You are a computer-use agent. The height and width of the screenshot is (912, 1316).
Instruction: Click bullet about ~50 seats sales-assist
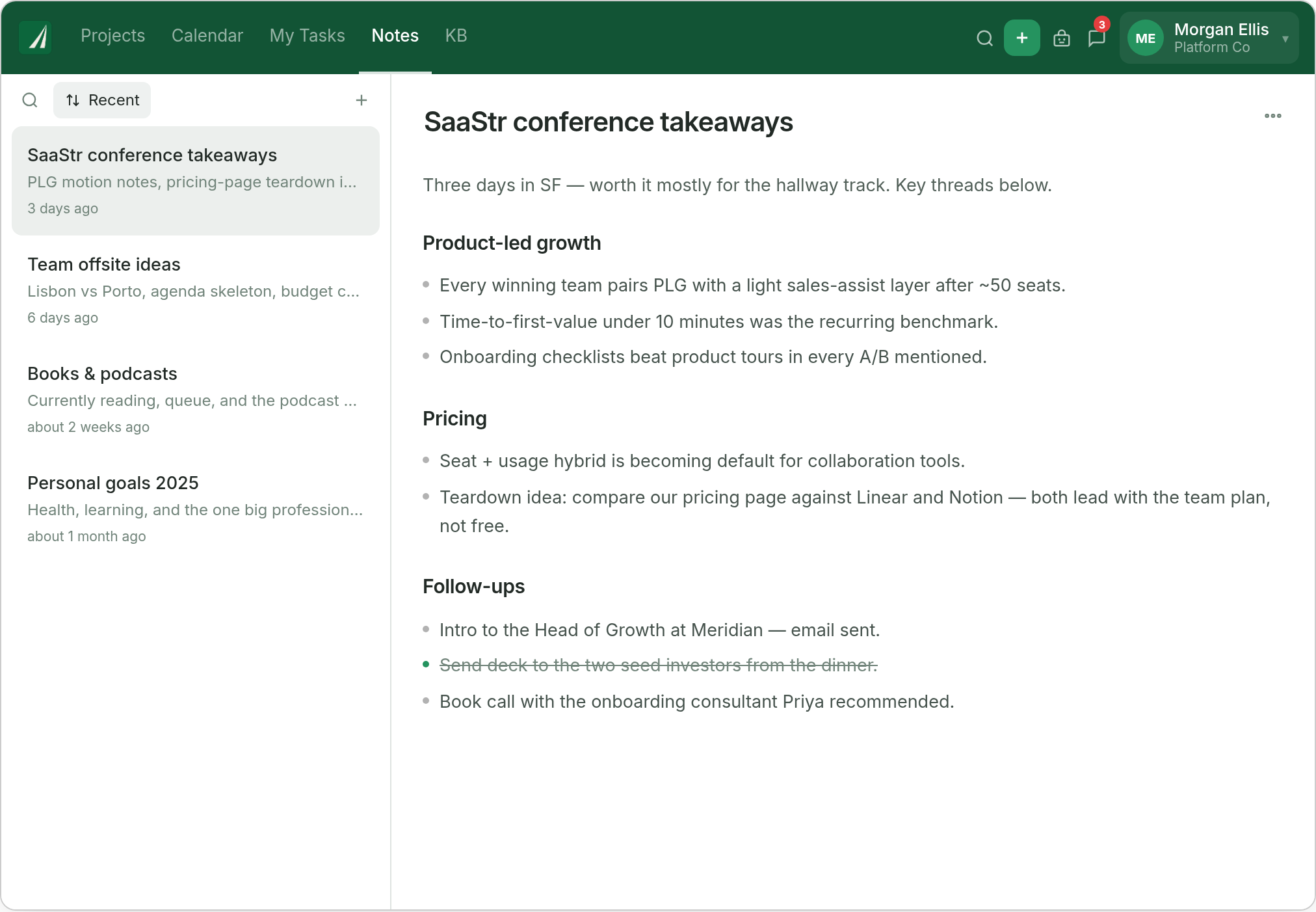[x=752, y=286]
